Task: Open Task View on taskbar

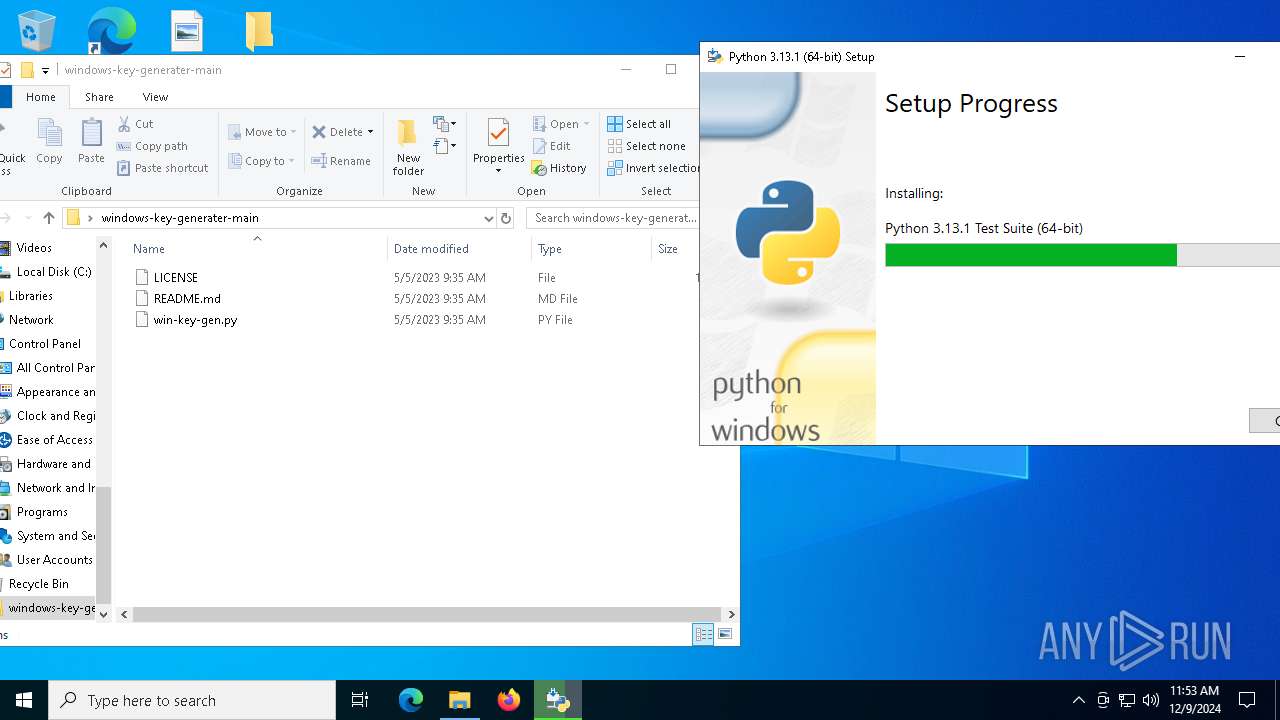Action: click(x=360, y=700)
